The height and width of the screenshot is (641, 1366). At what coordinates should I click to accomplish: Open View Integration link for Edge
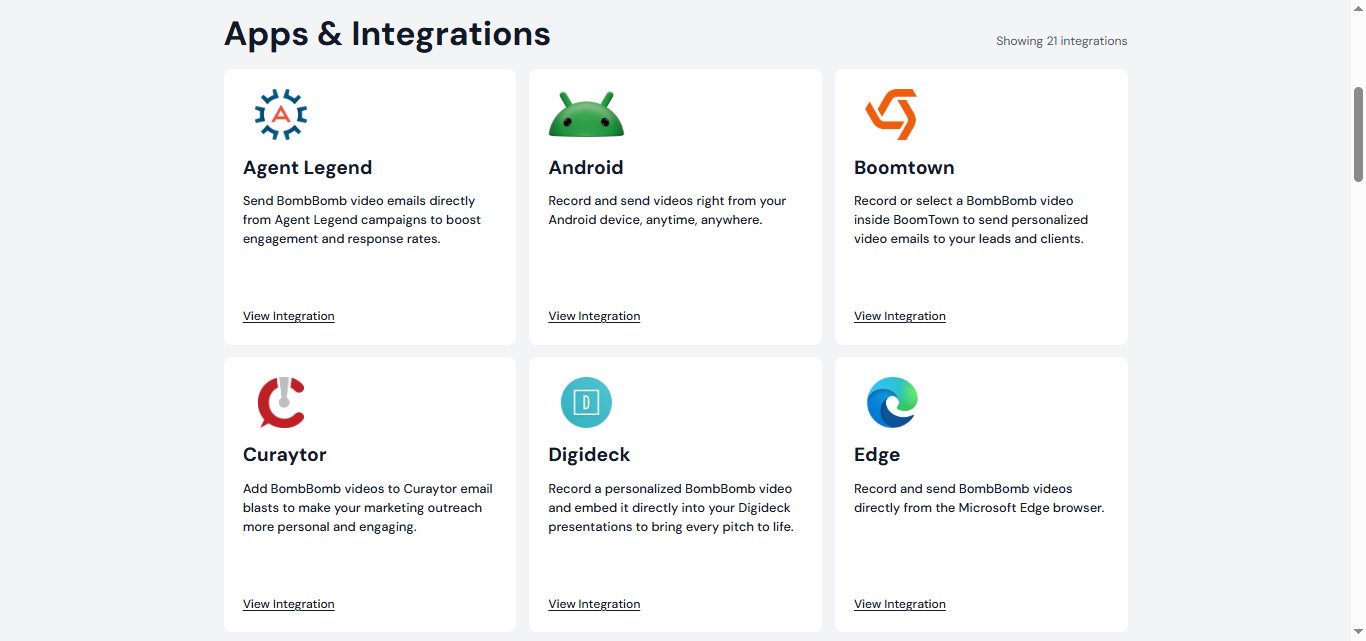coord(900,604)
